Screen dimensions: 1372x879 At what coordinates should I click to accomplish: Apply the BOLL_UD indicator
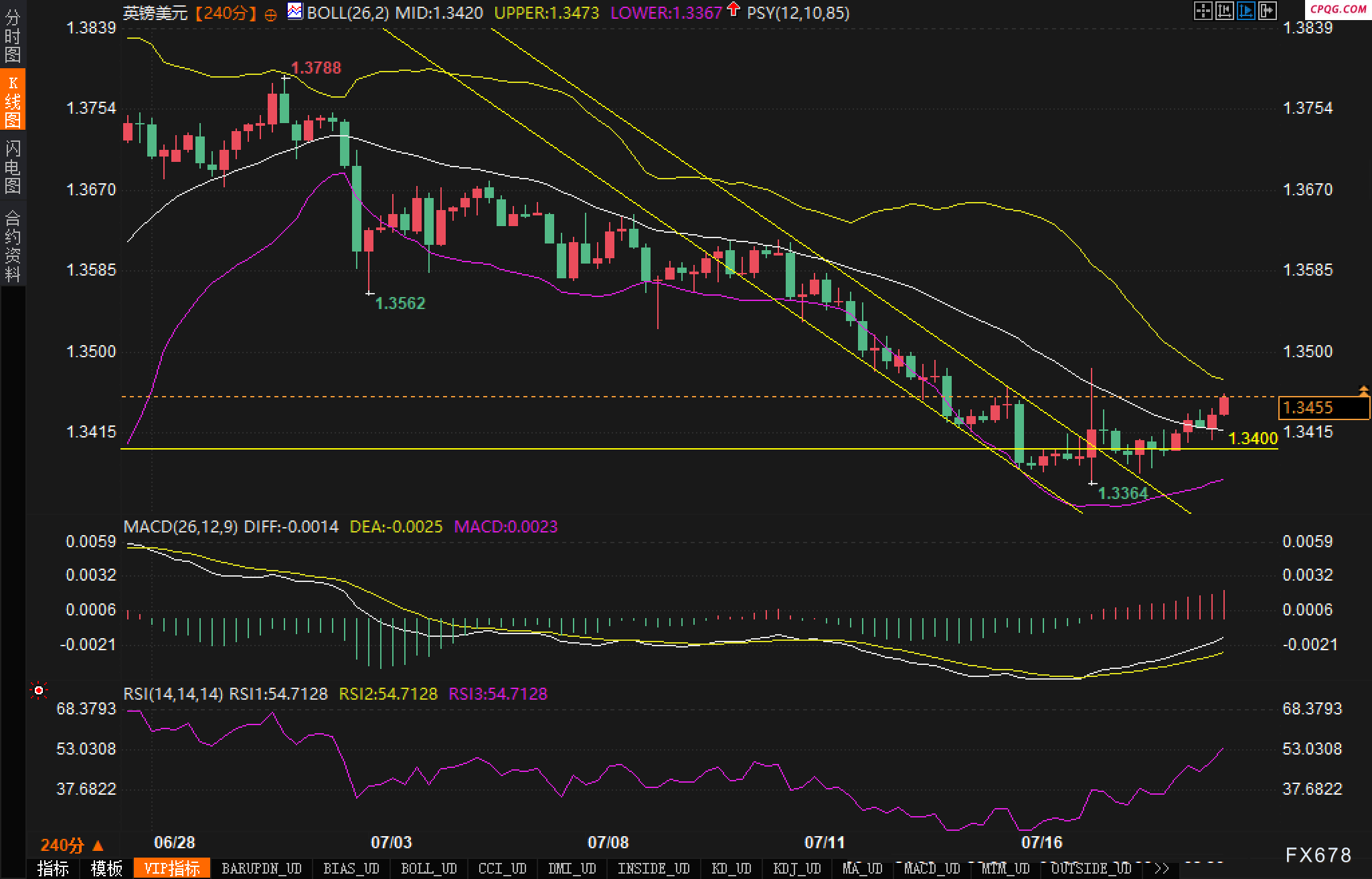point(428,868)
